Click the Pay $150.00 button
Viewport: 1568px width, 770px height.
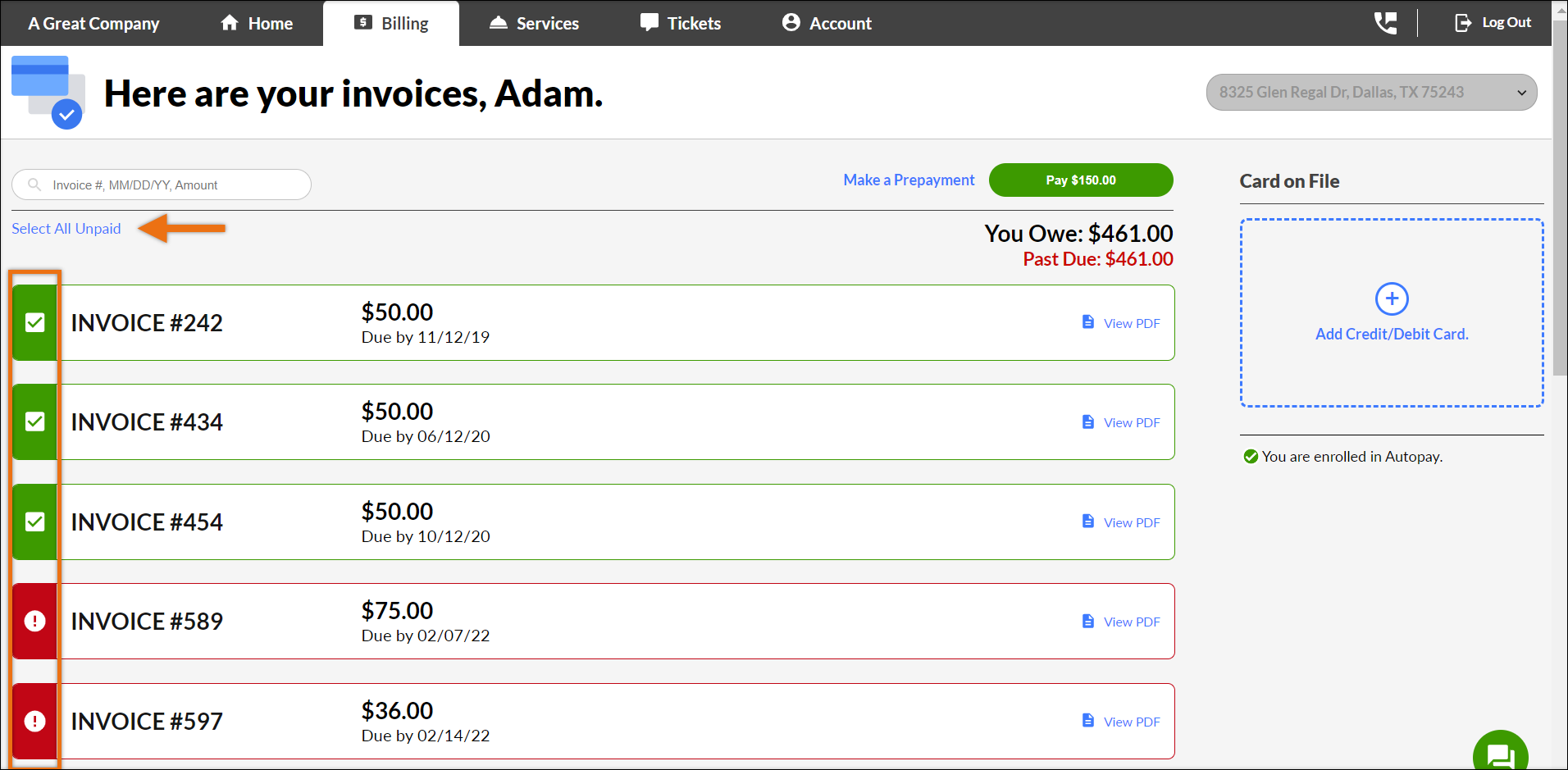(x=1081, y=180)
